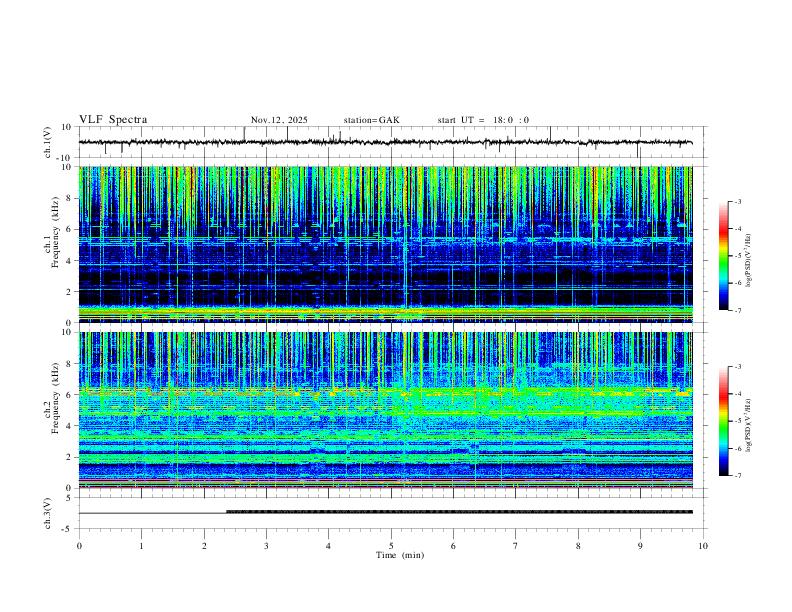Click '-3' on the ch.1 colorbar scale

(x=737, y=201)
